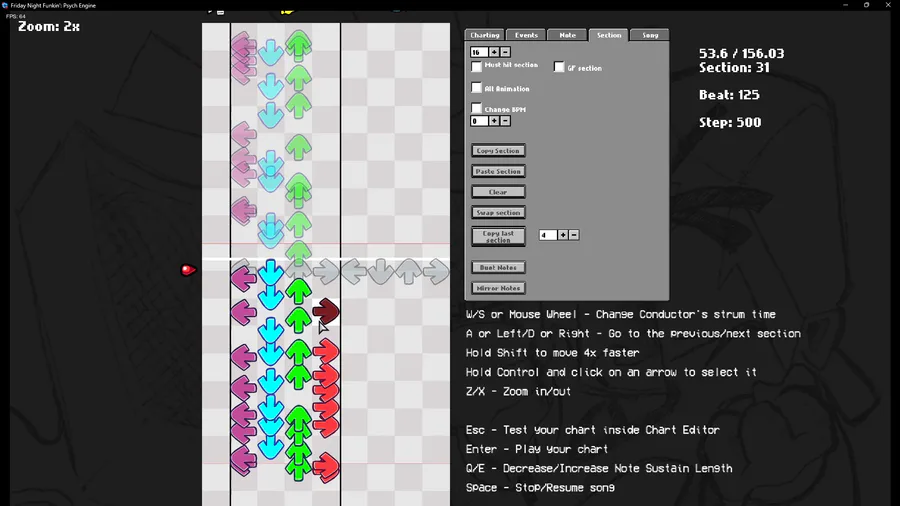
Task: Click the purple left note just below strum line
Action: click(x=243, y=279)
